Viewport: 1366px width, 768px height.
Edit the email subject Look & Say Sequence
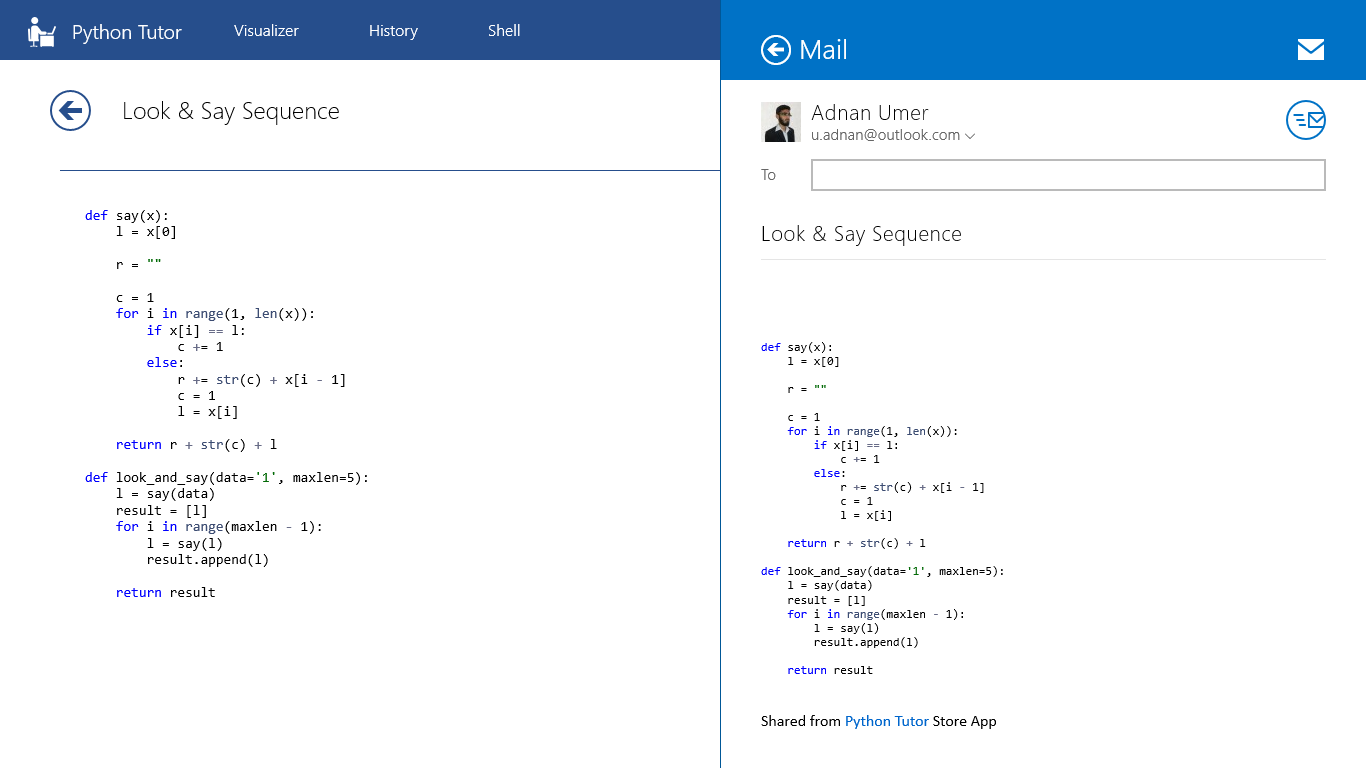[861, 234]
